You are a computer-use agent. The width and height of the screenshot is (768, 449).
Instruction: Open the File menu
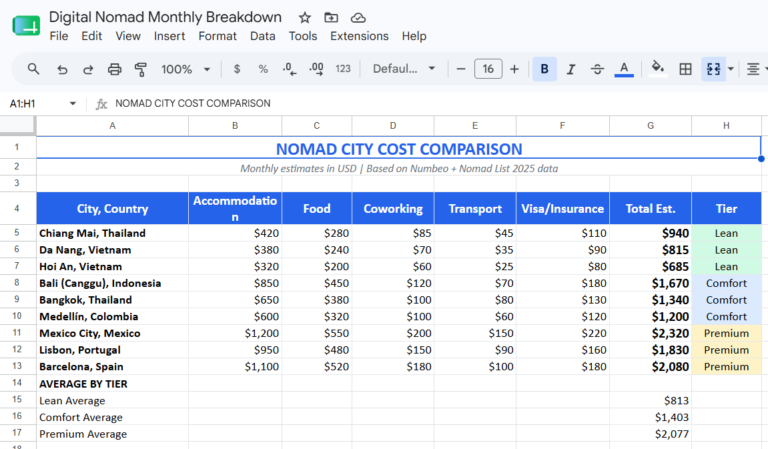pyautogui.click(x=59, y=36)
